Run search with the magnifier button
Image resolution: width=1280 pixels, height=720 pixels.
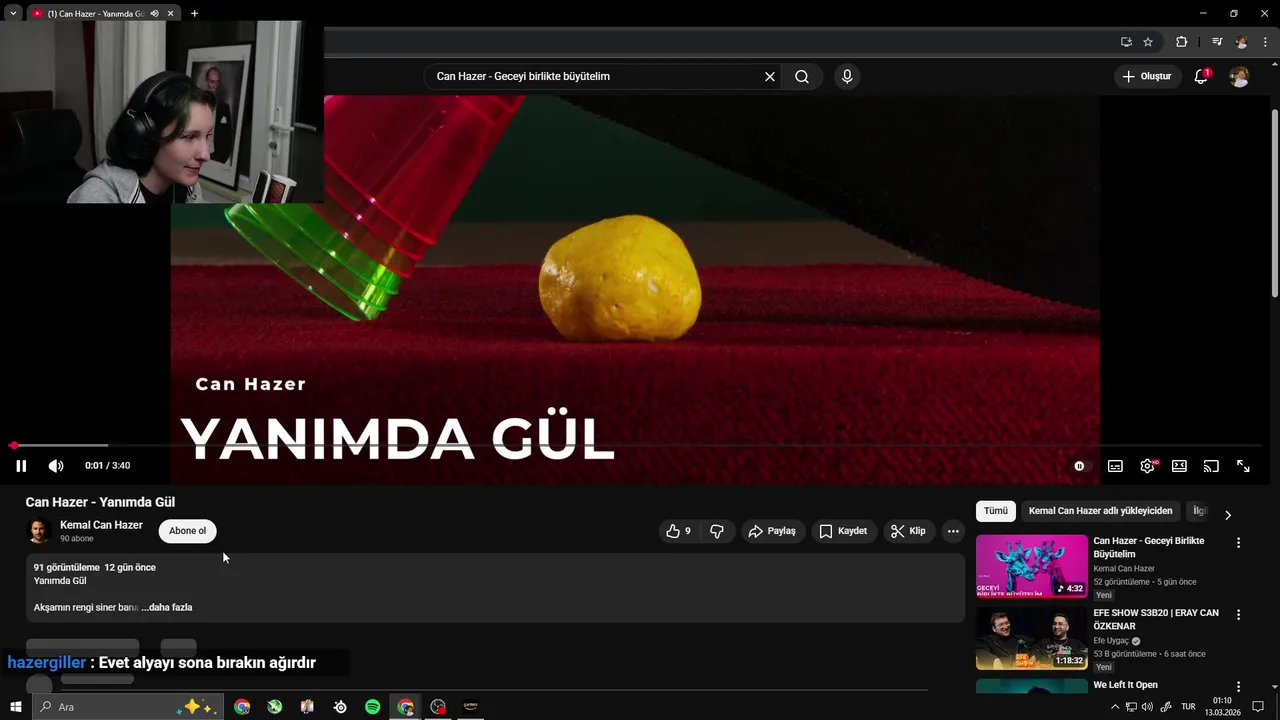pos(802,76)
